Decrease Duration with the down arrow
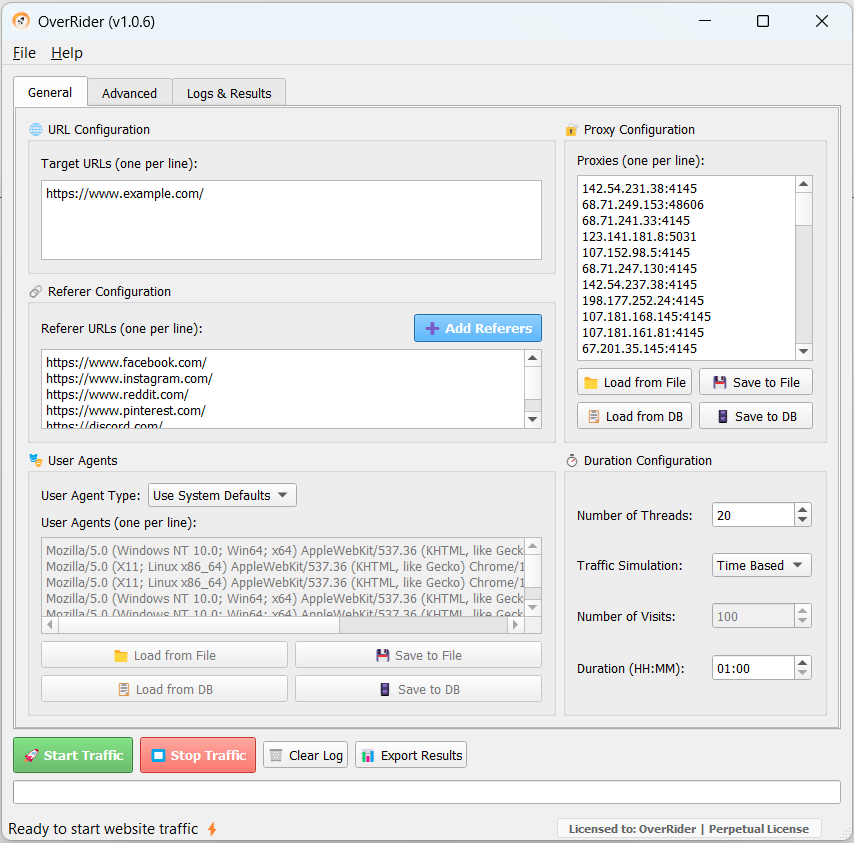This screenshot has height=843, width=854. tap(802, 674)
